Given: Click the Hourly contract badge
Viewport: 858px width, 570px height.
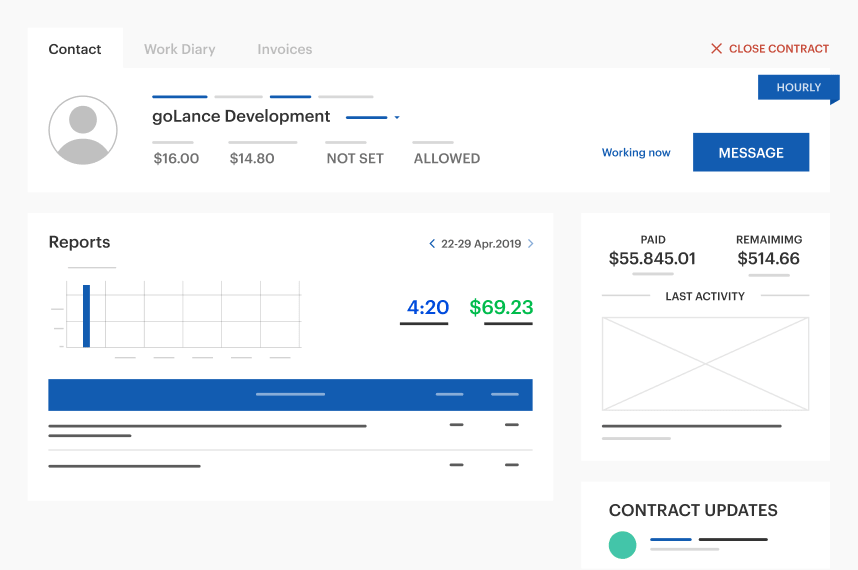Looking at the screenshot, I should [x=798, y=88].
